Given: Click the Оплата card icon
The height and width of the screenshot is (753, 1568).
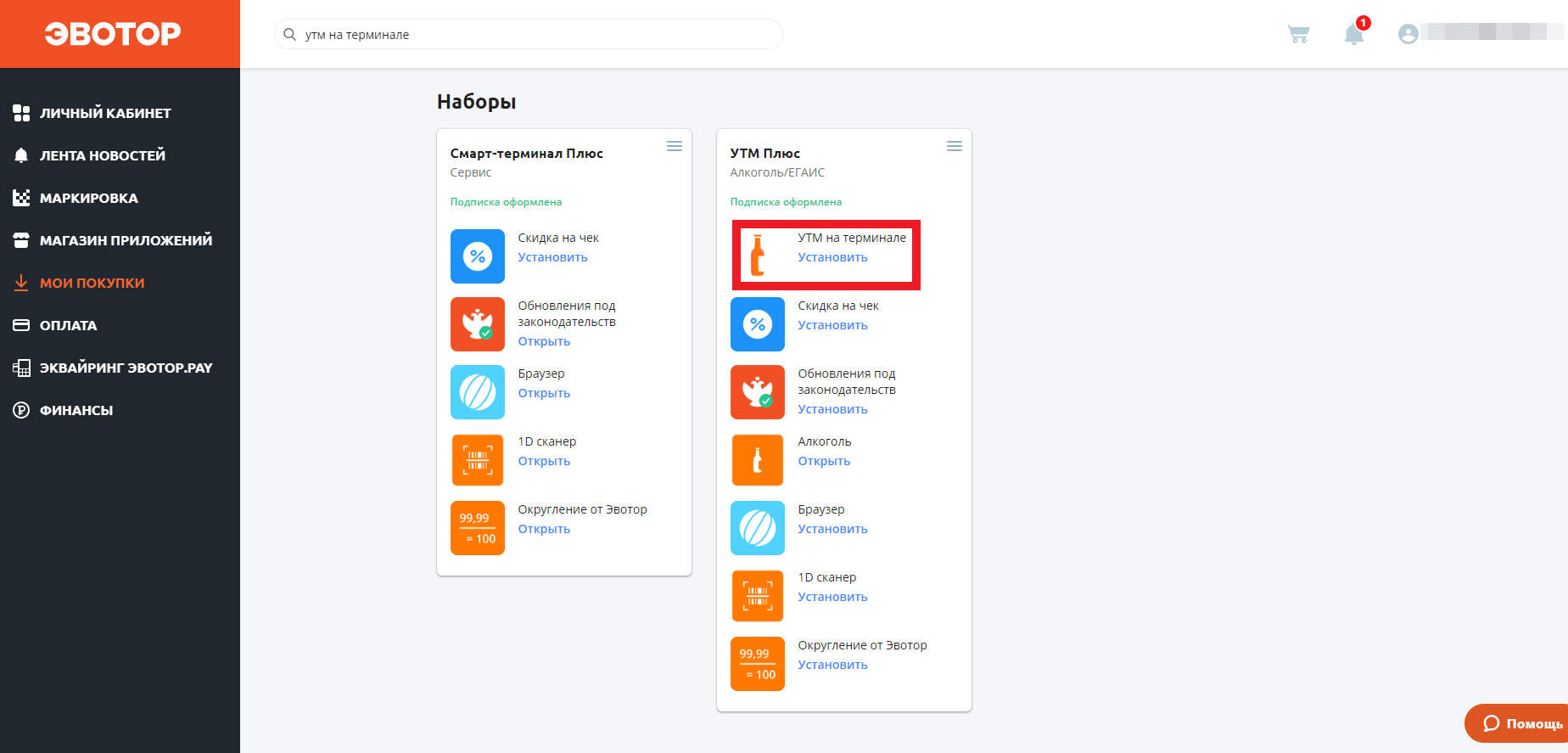Looking at the screenshot, I should [21, 325].
